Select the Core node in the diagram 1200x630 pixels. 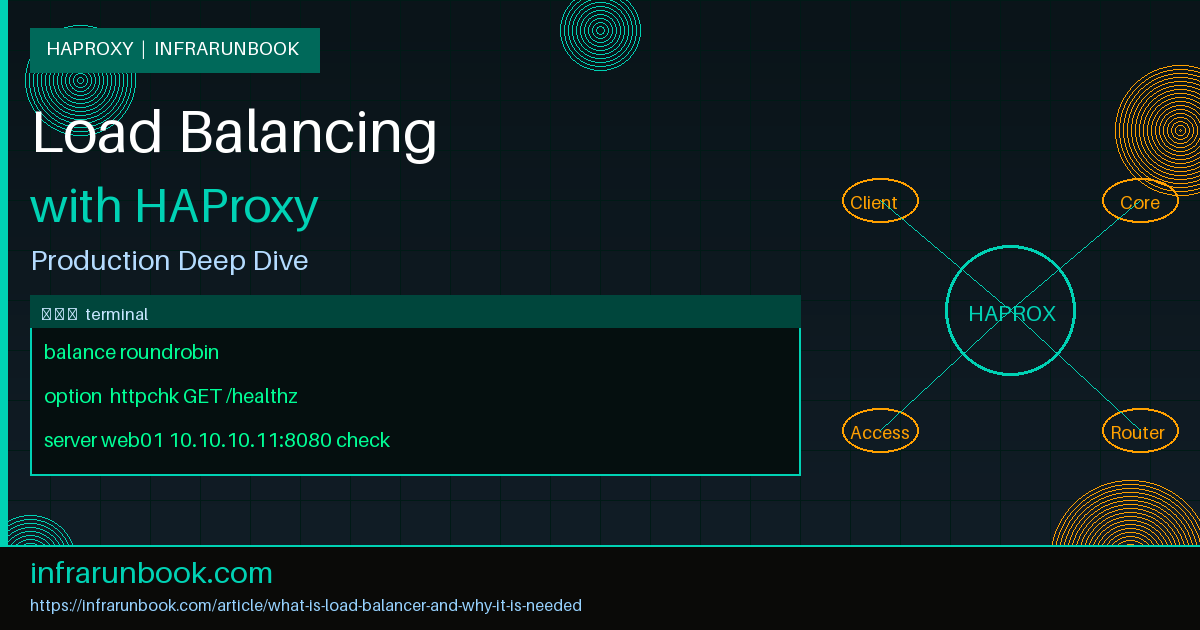point(1140,201)
